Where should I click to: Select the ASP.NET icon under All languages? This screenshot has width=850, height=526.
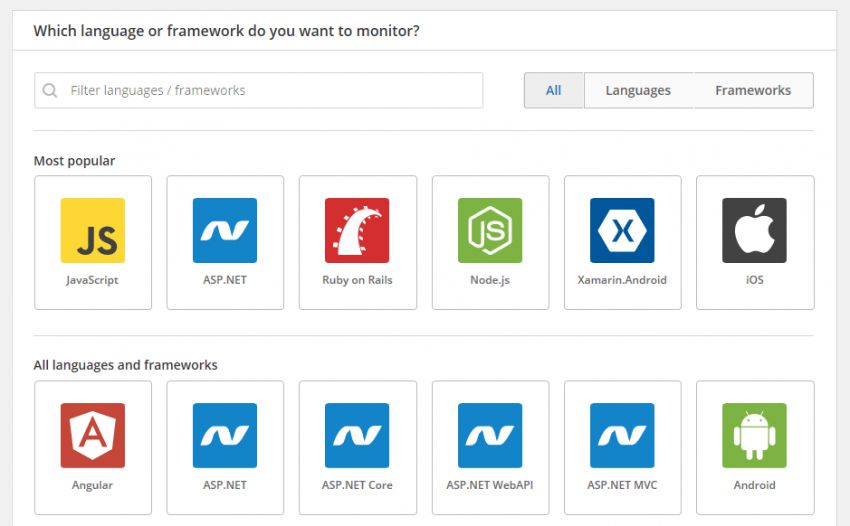(x=225, y=435)
